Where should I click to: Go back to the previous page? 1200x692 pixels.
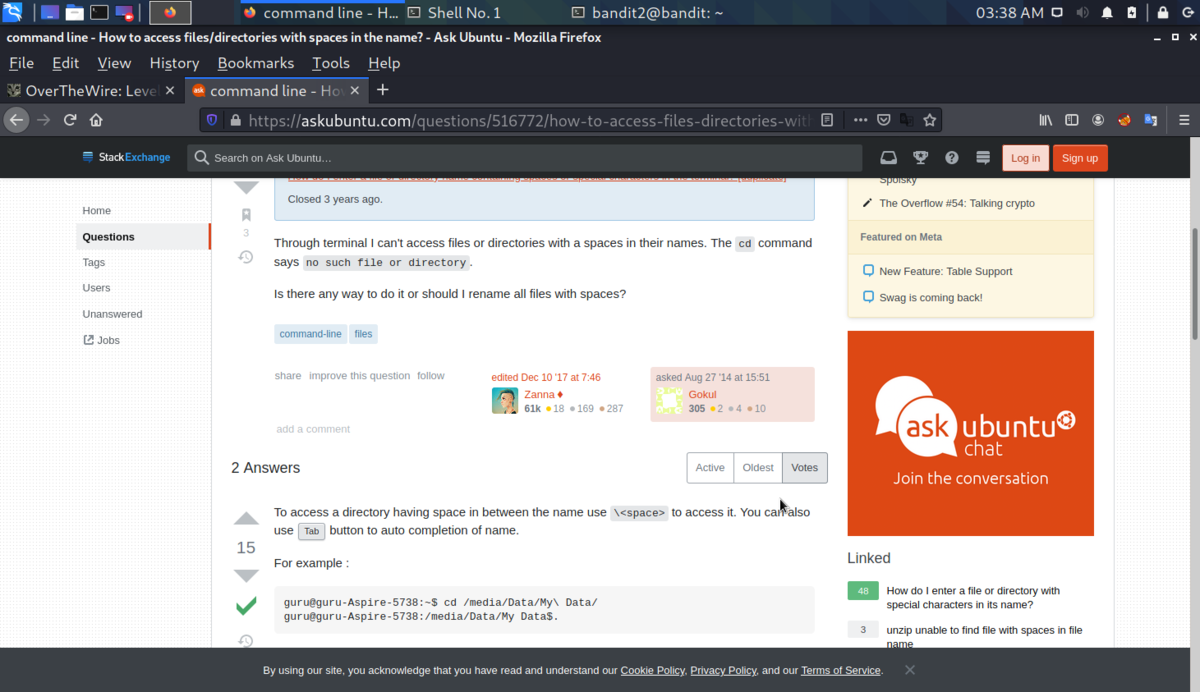(x=16, y=120)
